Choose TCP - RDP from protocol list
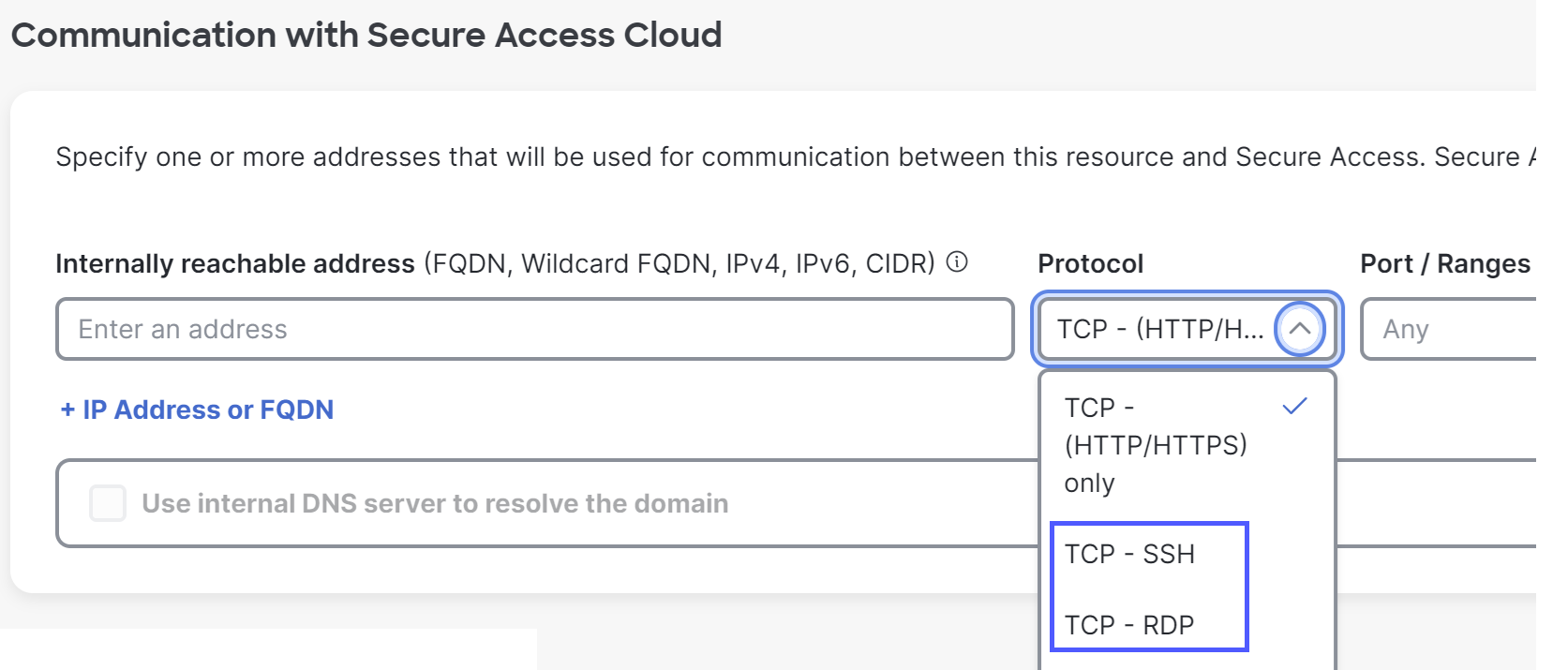 click(1129, 625)
